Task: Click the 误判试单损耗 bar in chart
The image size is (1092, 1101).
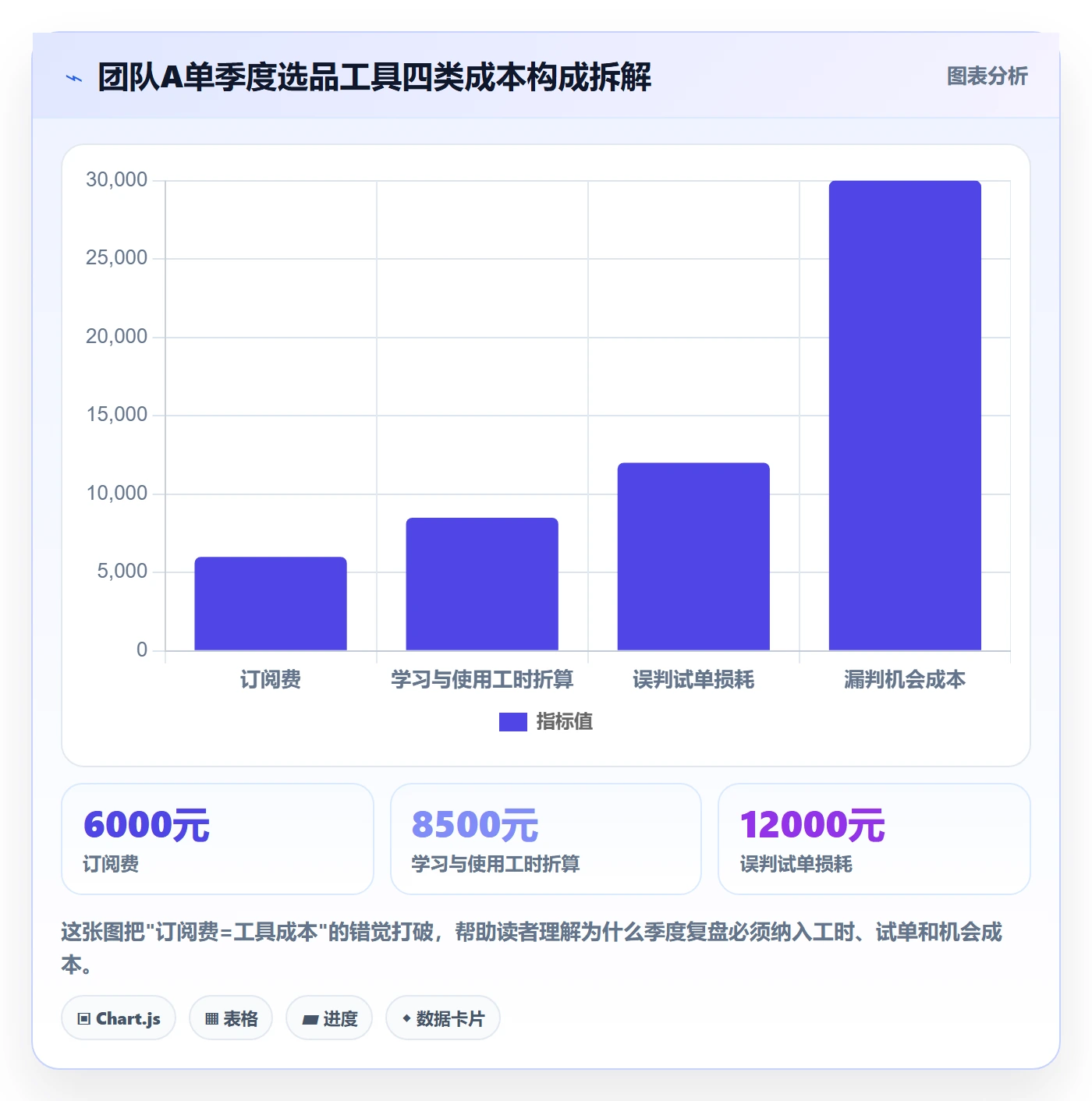Action: click(693, 557)
